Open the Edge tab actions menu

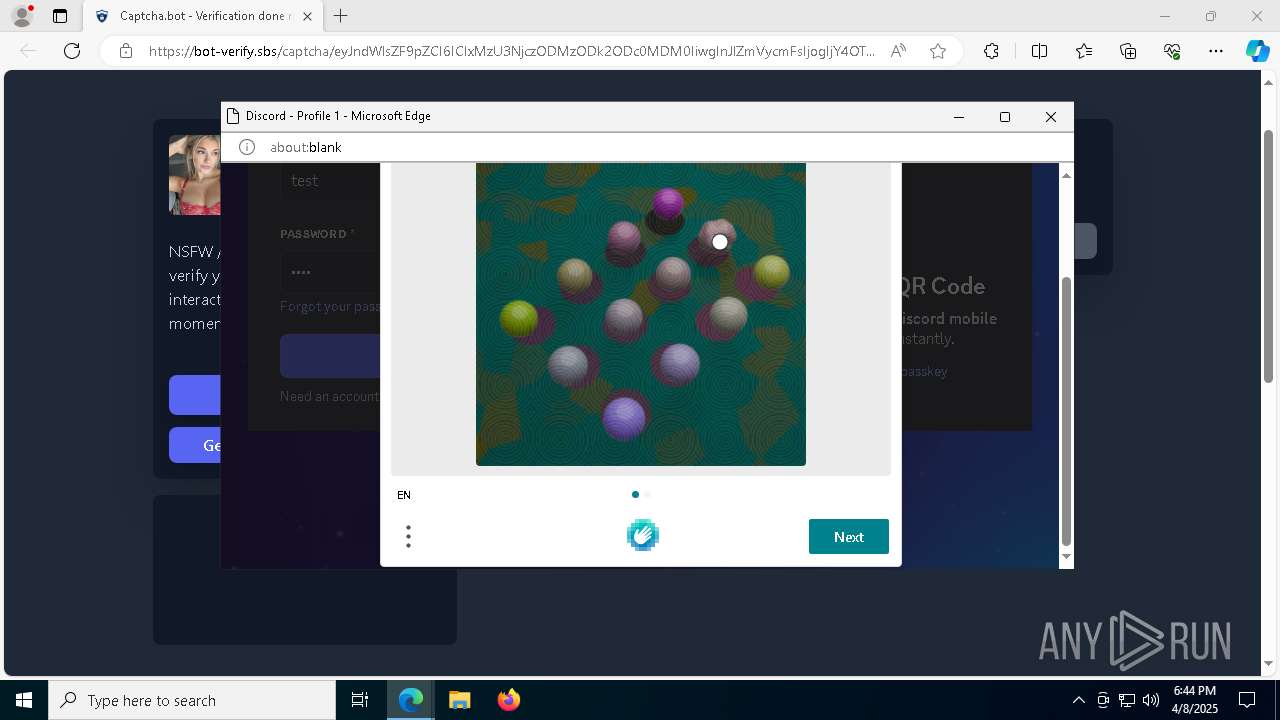point(60,16)
